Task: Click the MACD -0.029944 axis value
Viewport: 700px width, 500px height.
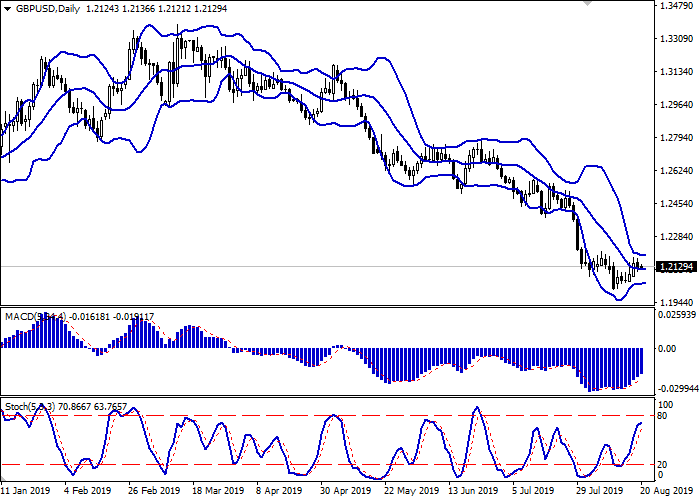Action: 673,389
